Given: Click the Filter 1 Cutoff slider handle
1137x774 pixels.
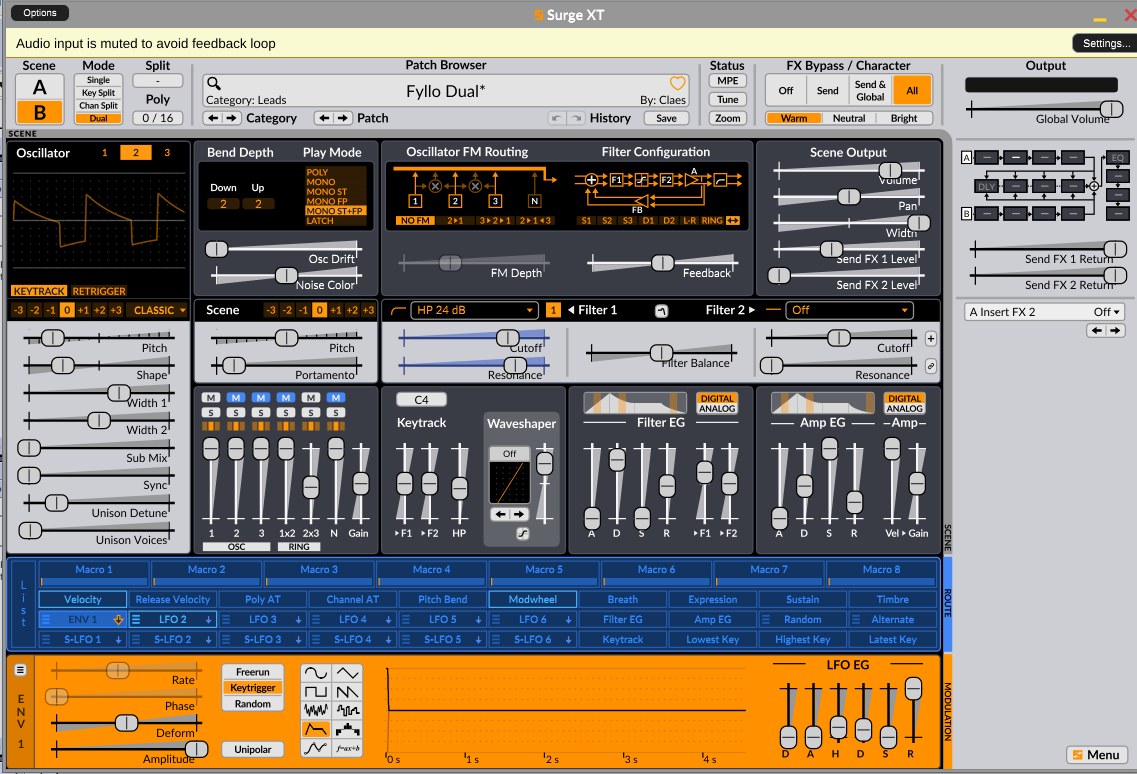Looking at the screenshot, I should click(508, 337).
